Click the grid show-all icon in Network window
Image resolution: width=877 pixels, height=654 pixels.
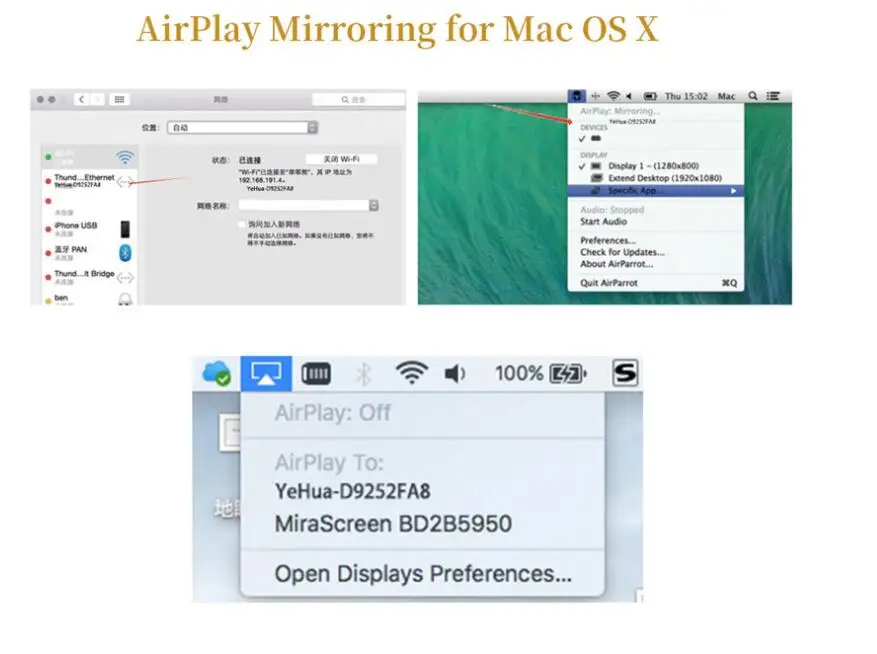[x=119, y=100]
